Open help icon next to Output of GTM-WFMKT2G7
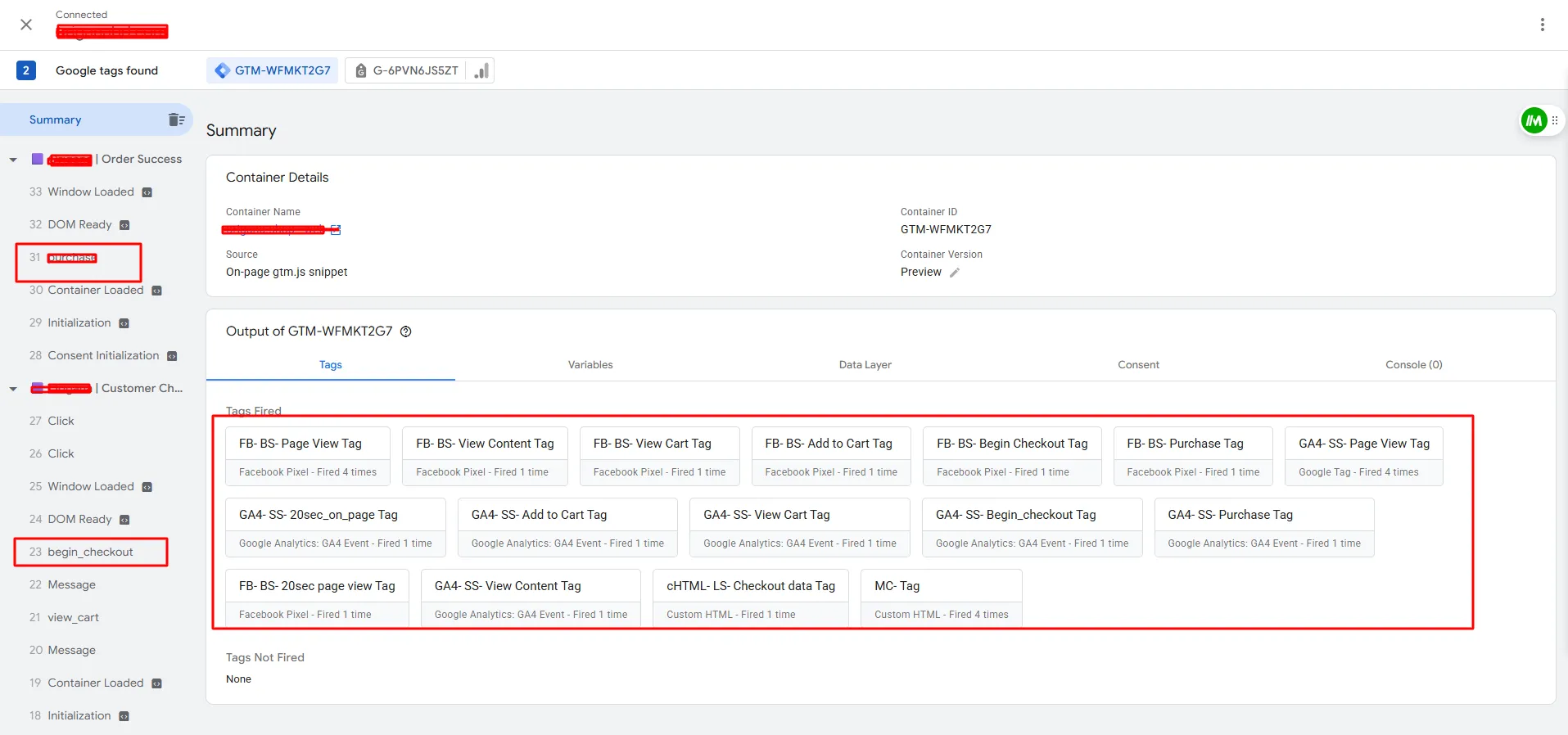1568x735 pixels. (x=405, y=331)
